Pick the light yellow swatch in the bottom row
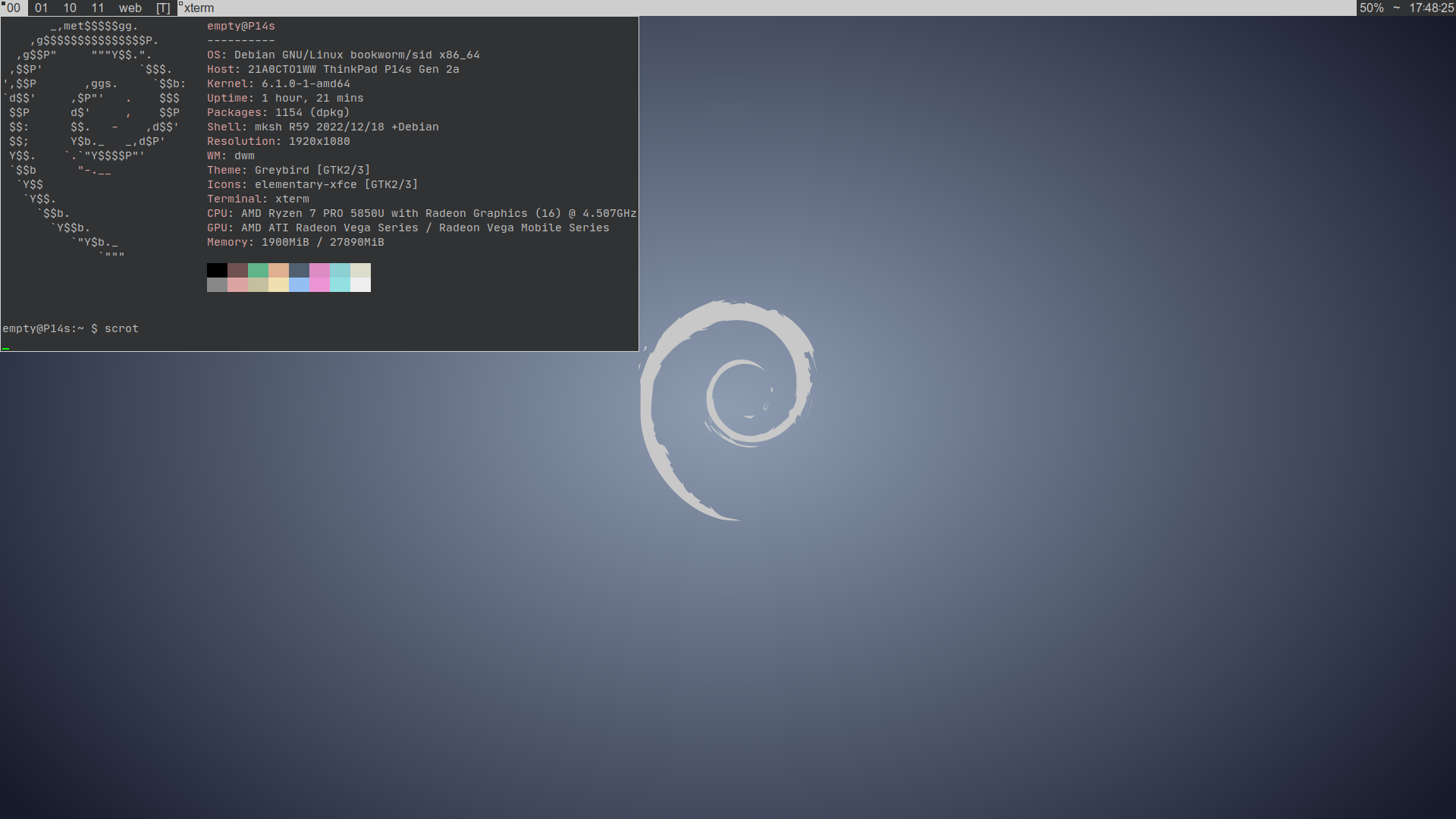 tap(278, 284)
